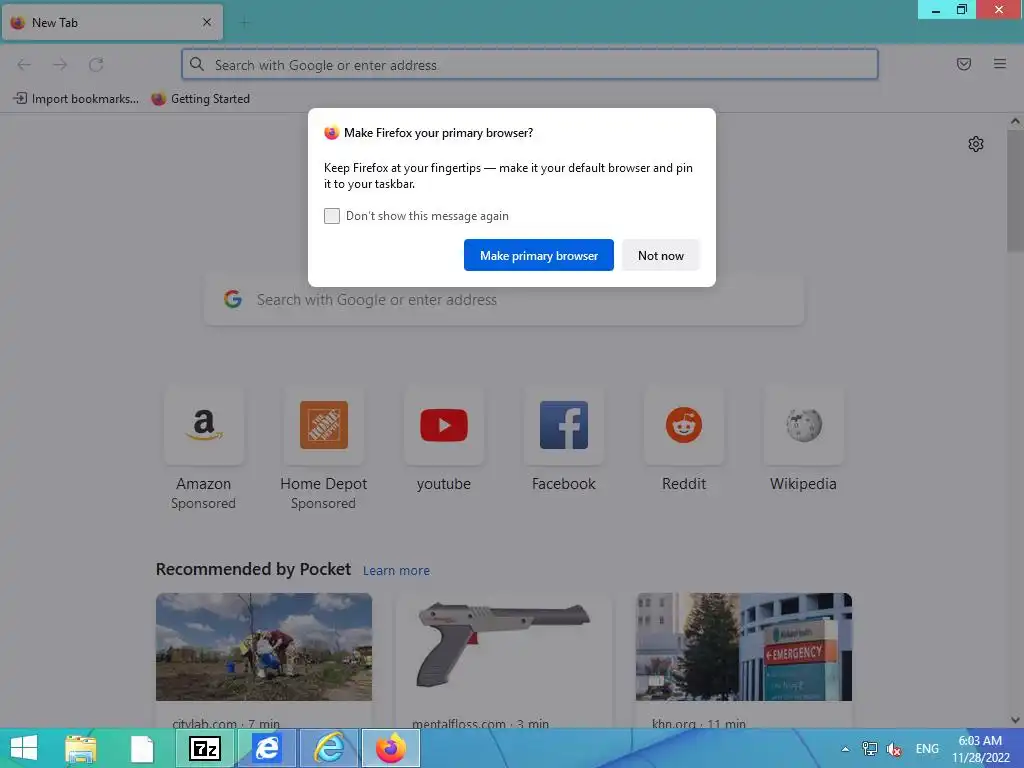
Task: Reload the page with refresh icon
Action: (x=96, y=65)
